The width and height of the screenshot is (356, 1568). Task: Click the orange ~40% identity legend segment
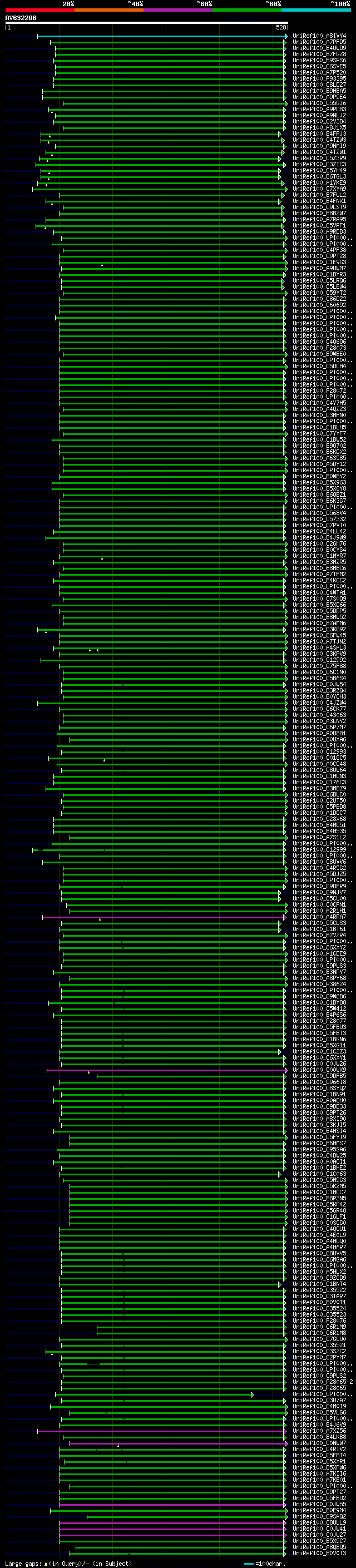click(109, 10)
